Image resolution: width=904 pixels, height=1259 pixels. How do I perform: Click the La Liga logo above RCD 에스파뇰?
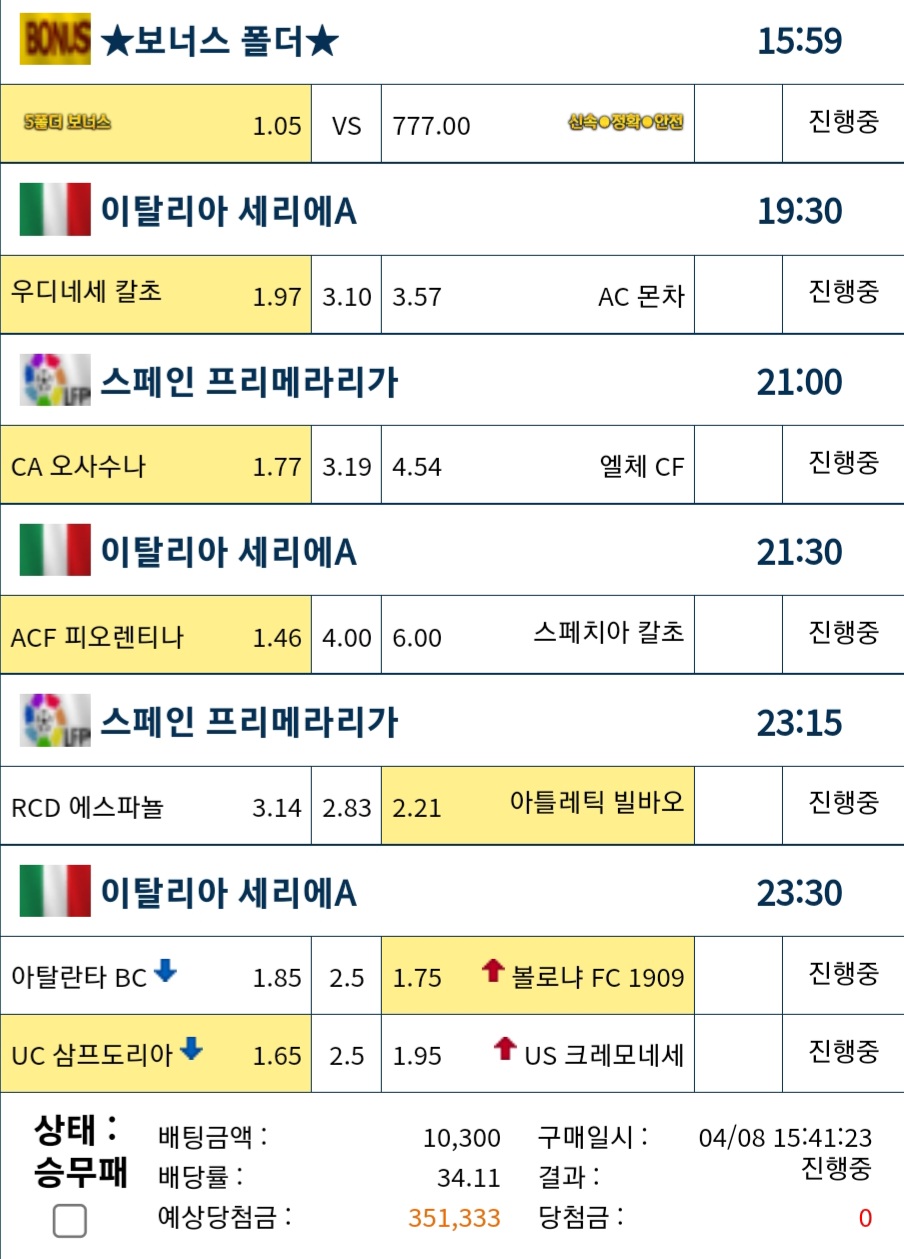pos(55,720)
